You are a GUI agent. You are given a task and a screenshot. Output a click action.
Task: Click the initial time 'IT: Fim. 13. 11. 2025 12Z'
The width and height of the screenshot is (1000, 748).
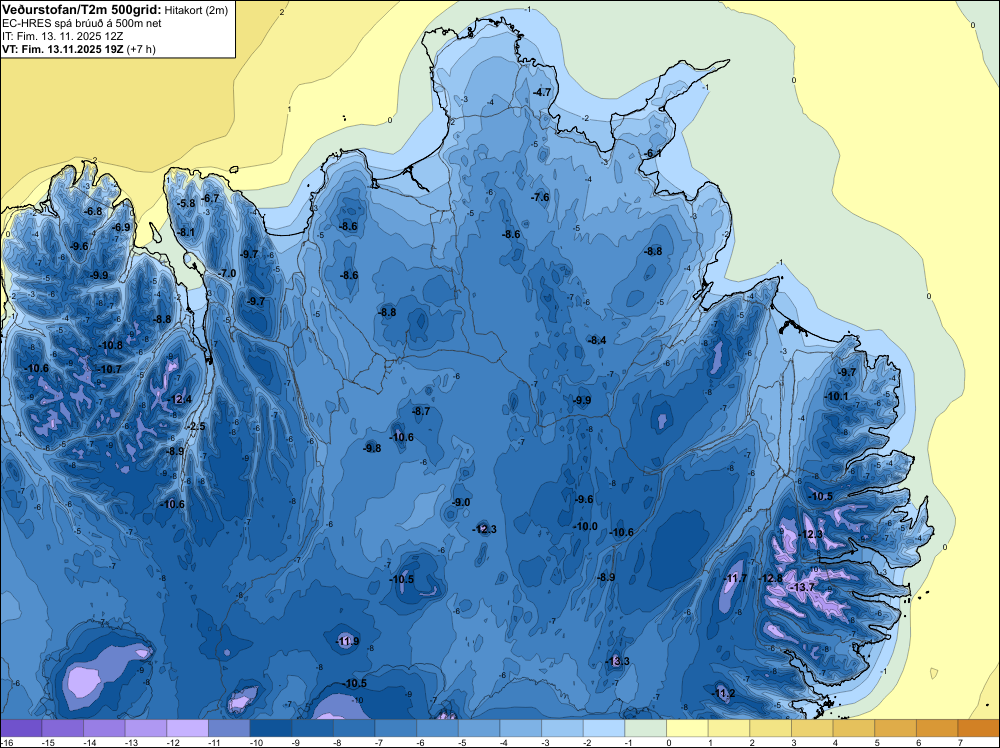coord(62,36)
